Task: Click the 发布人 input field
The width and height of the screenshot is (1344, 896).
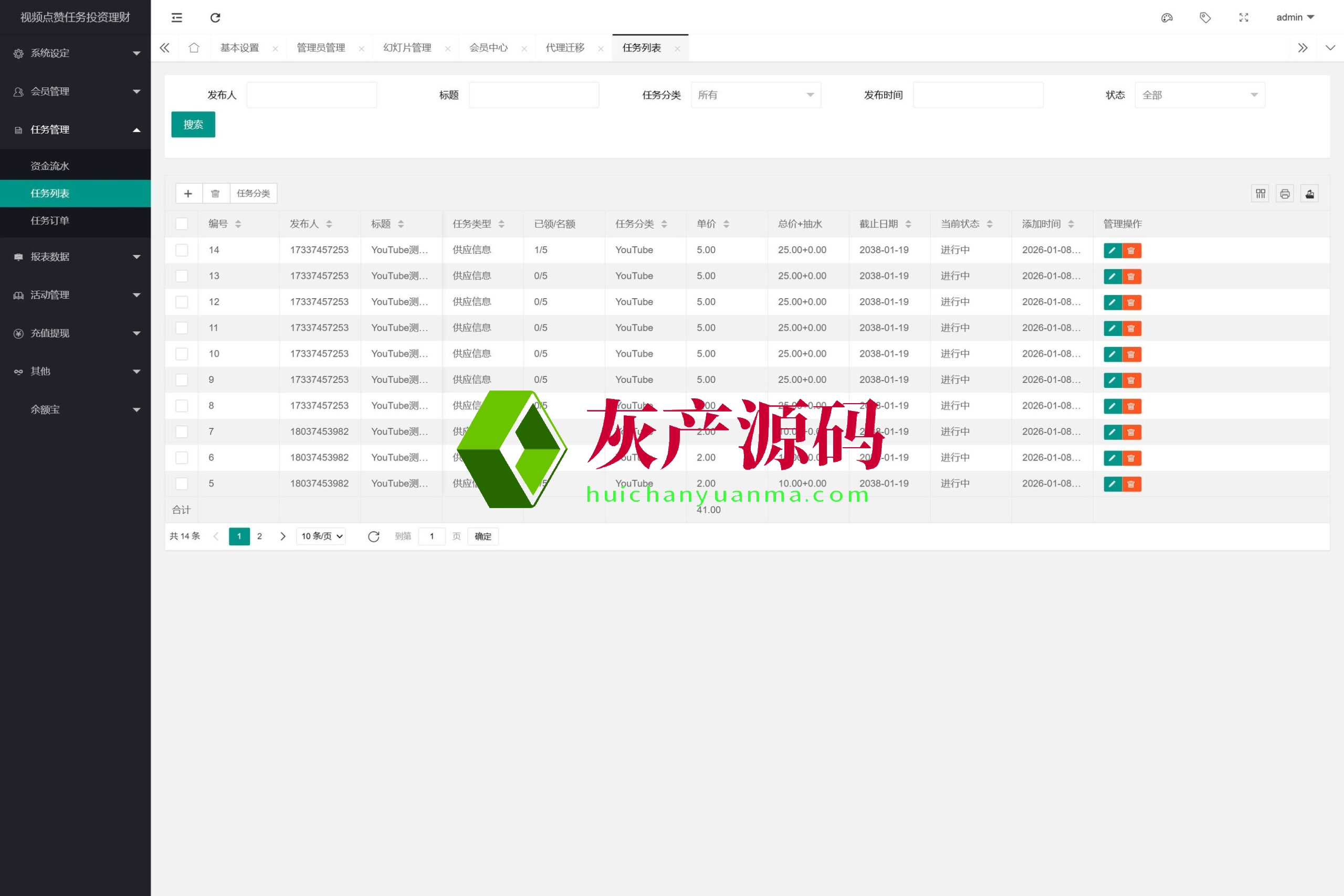Action: (x=311, y=95)
